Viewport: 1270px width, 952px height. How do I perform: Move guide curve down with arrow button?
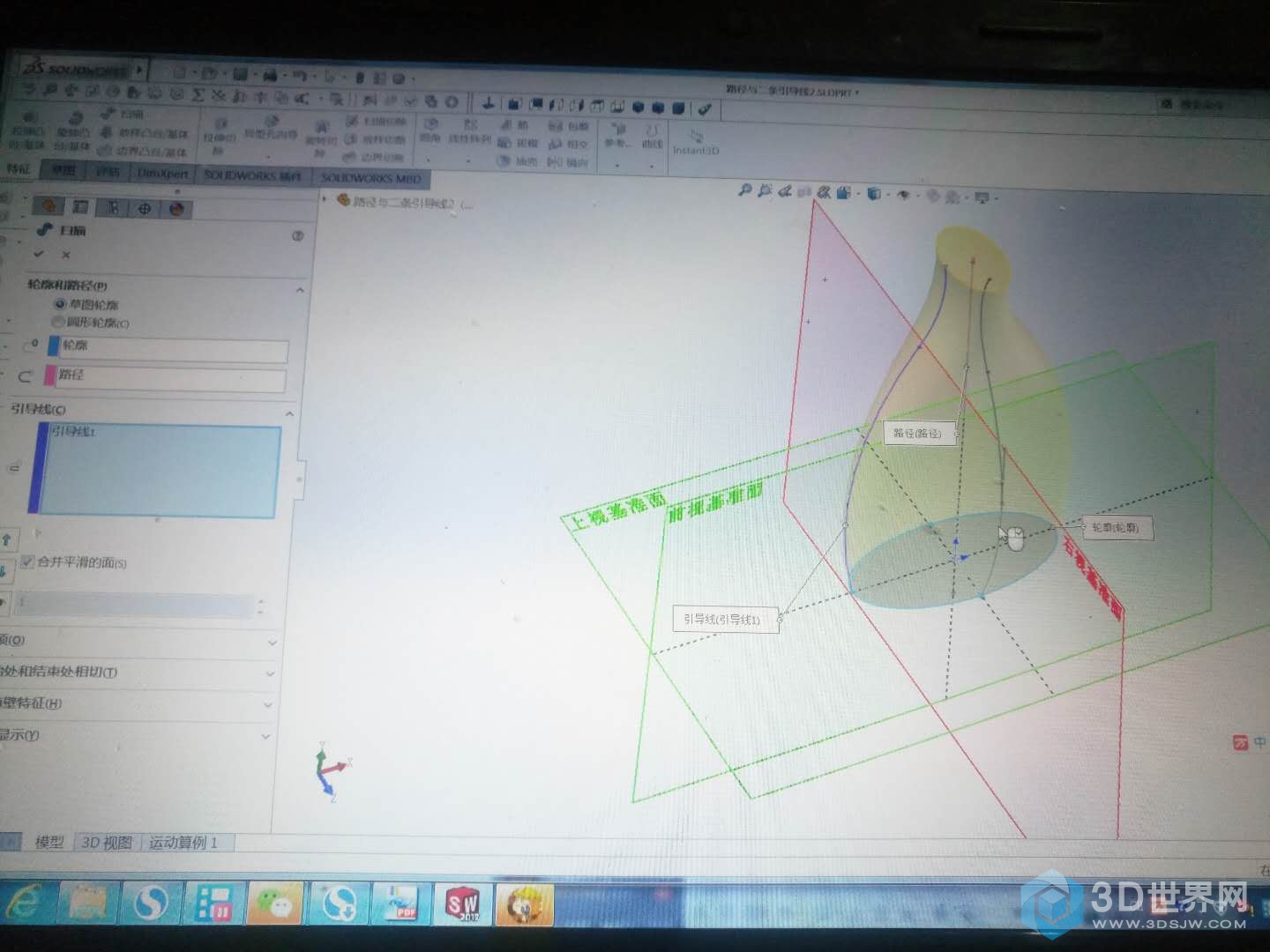[x=4, y=570]
